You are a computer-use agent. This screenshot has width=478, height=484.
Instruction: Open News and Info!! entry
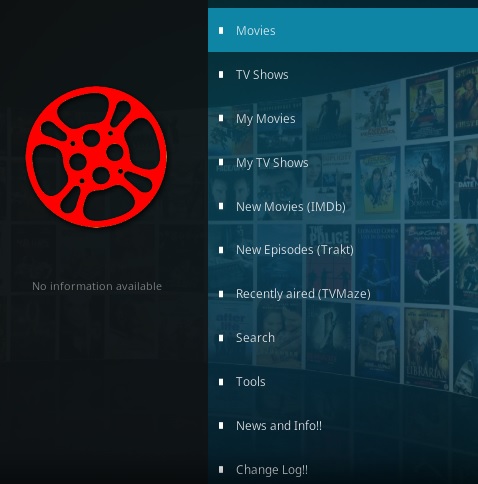[343, 426]
